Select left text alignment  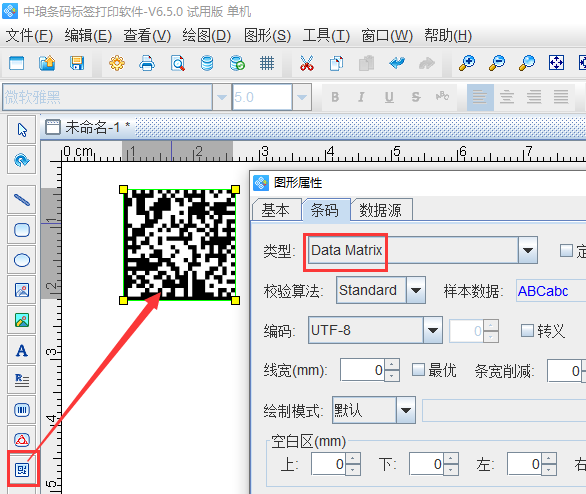pos(480,97)
